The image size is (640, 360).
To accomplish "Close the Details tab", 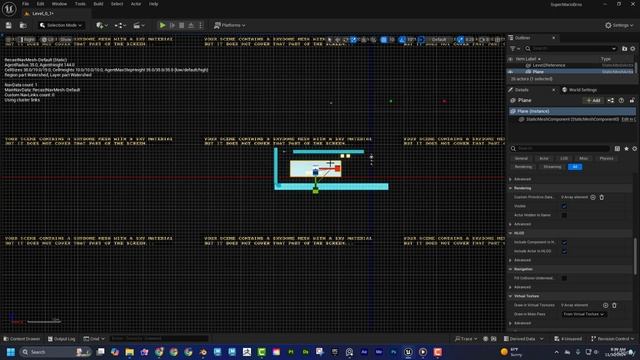I will pyautogui.click(x=553, y=90).
